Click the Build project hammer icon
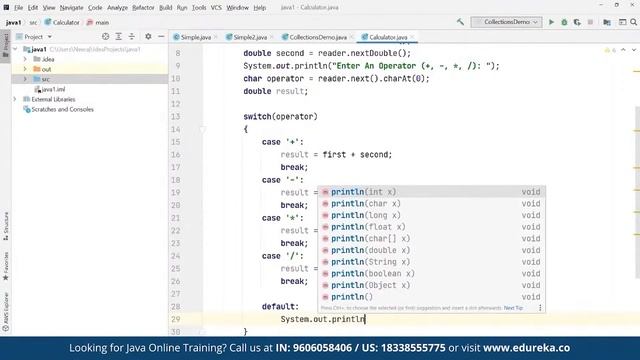Image resolution: width=640 pixels, height=360 pixels. click(460, 22)
